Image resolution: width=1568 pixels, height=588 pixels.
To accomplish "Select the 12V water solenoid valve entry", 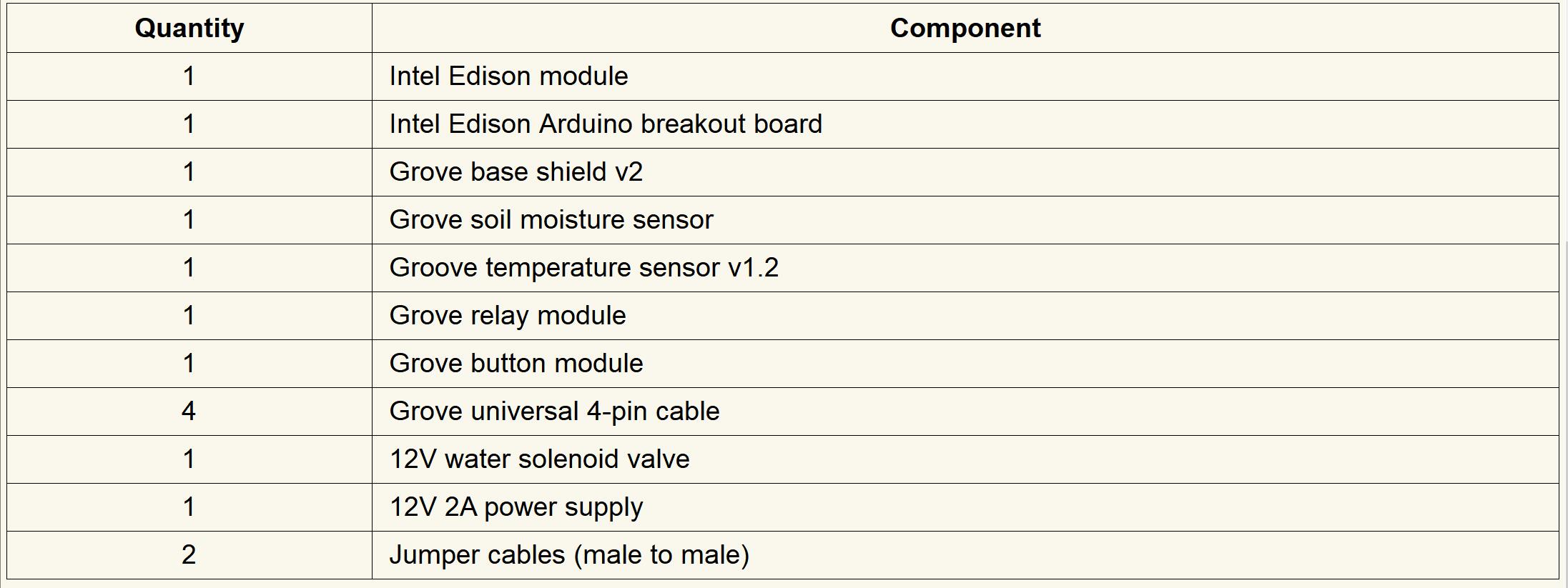I will [539, 459].
